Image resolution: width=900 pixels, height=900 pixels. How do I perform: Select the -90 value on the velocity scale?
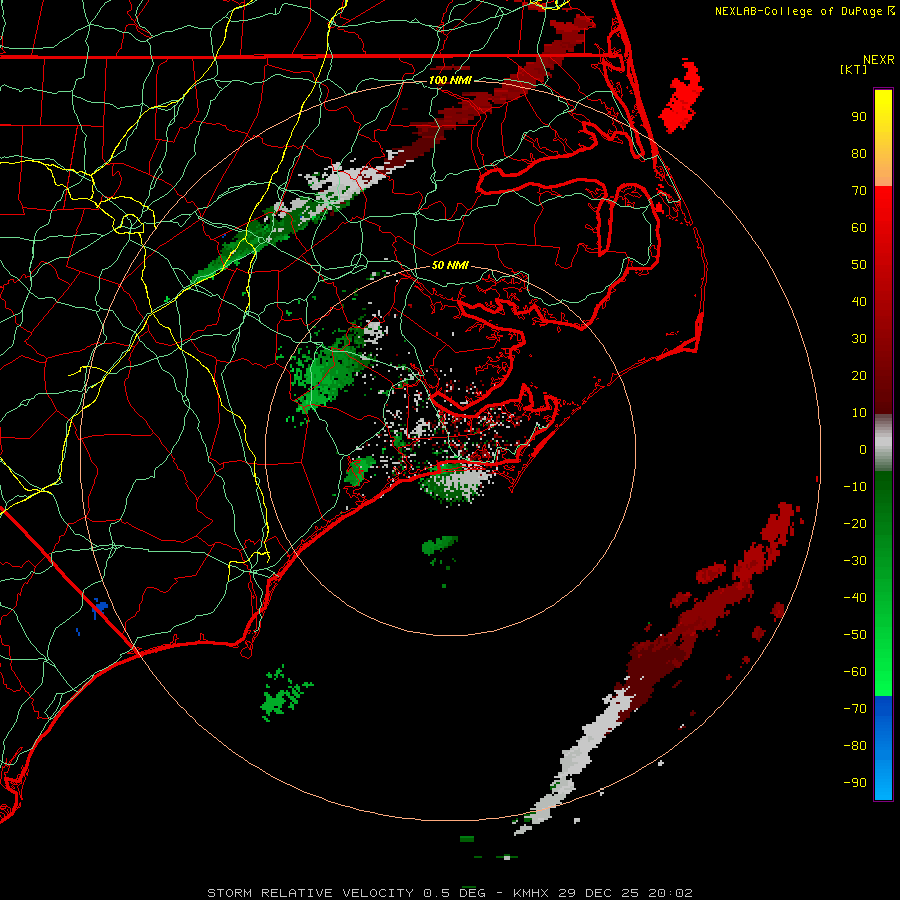855,783
